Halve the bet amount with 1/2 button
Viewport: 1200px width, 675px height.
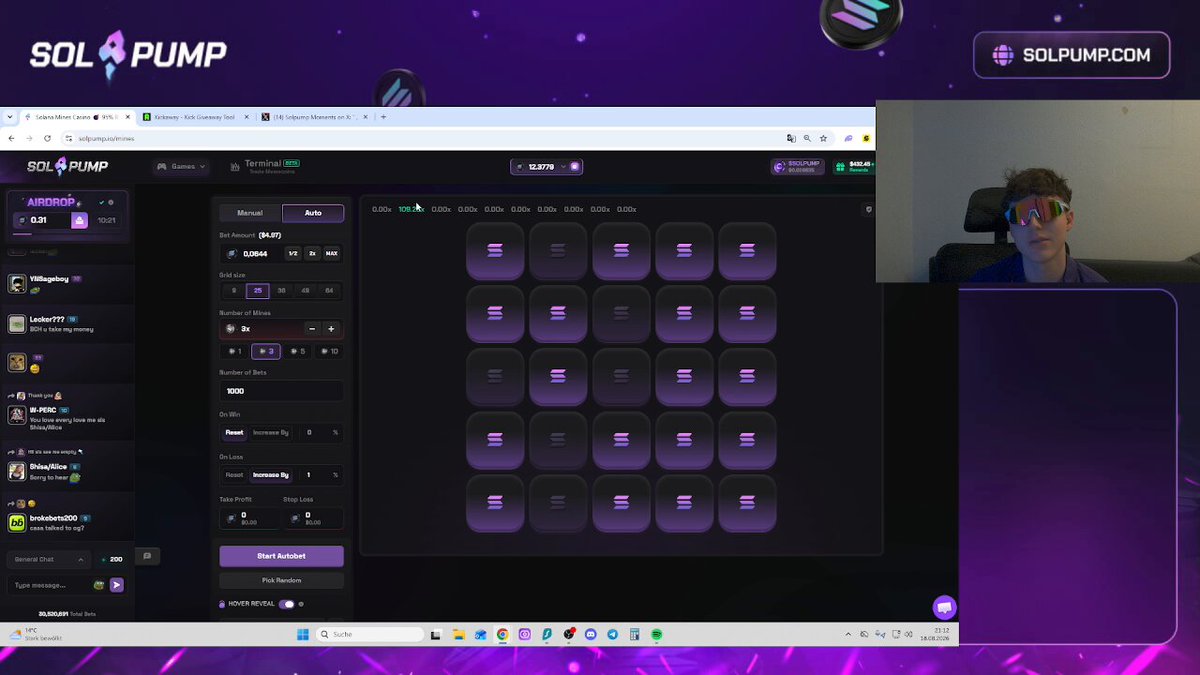tap(293, 254)
